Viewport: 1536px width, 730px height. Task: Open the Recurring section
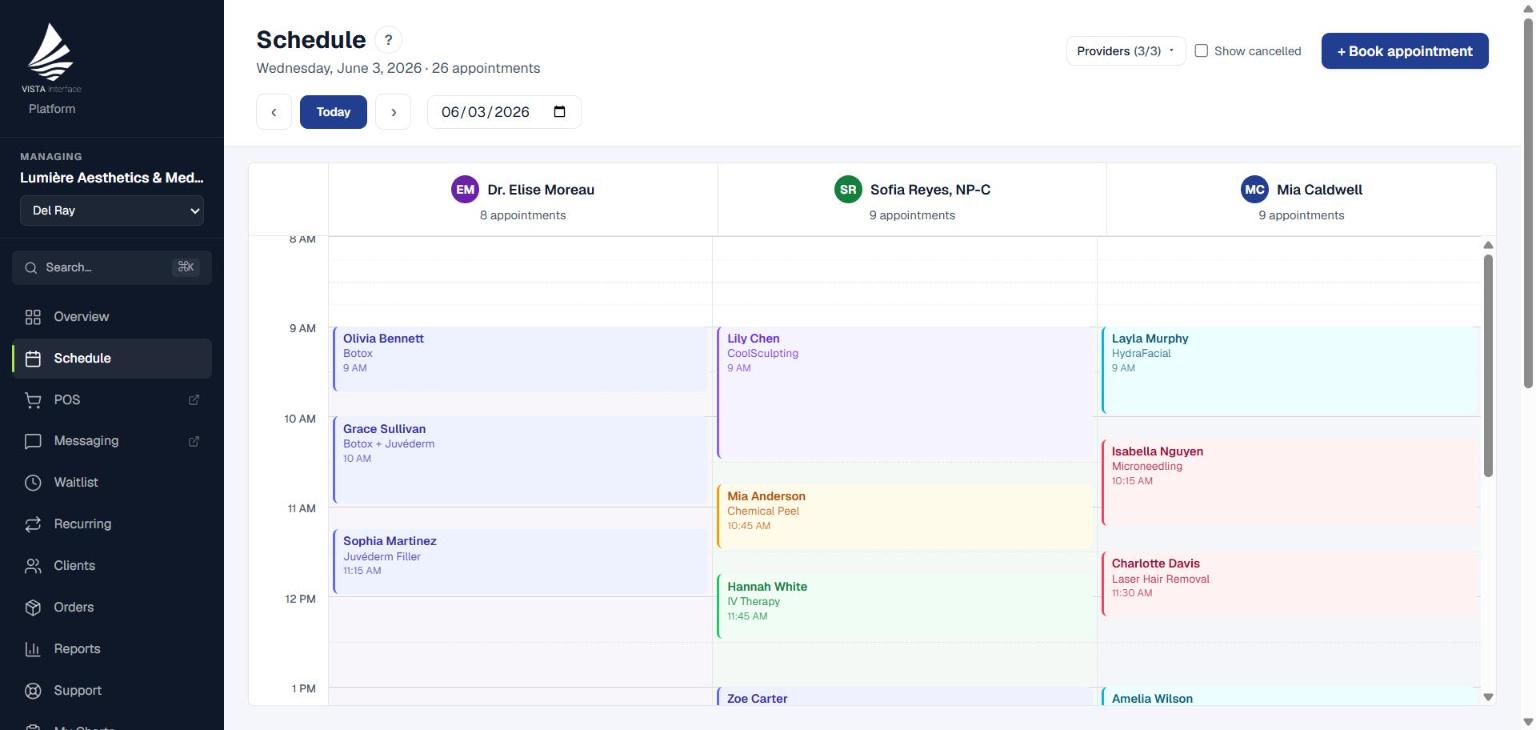click(112, 524)
